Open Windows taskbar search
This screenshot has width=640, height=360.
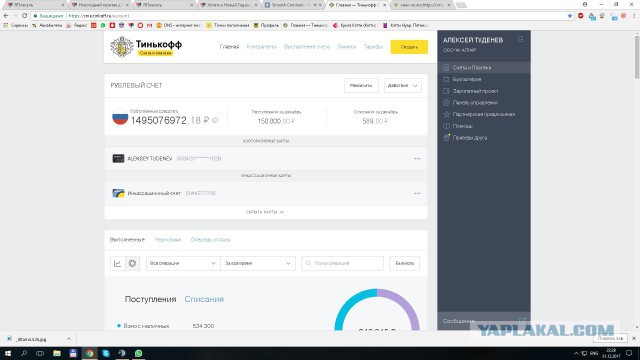(x=24, y=353)
